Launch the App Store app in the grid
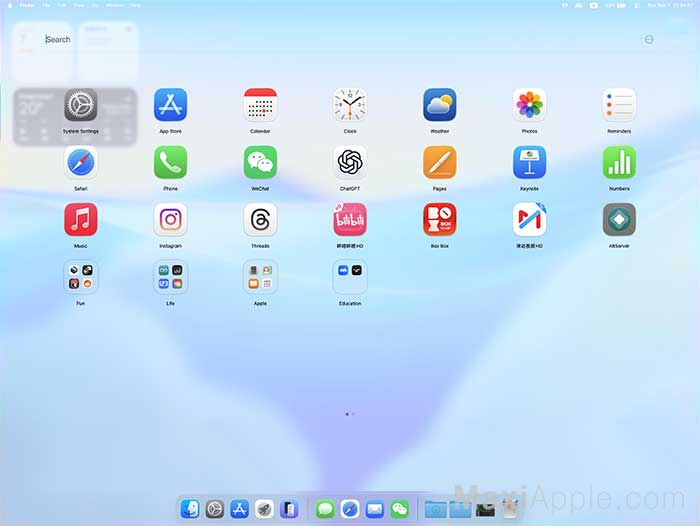 (x=170, y=105)
